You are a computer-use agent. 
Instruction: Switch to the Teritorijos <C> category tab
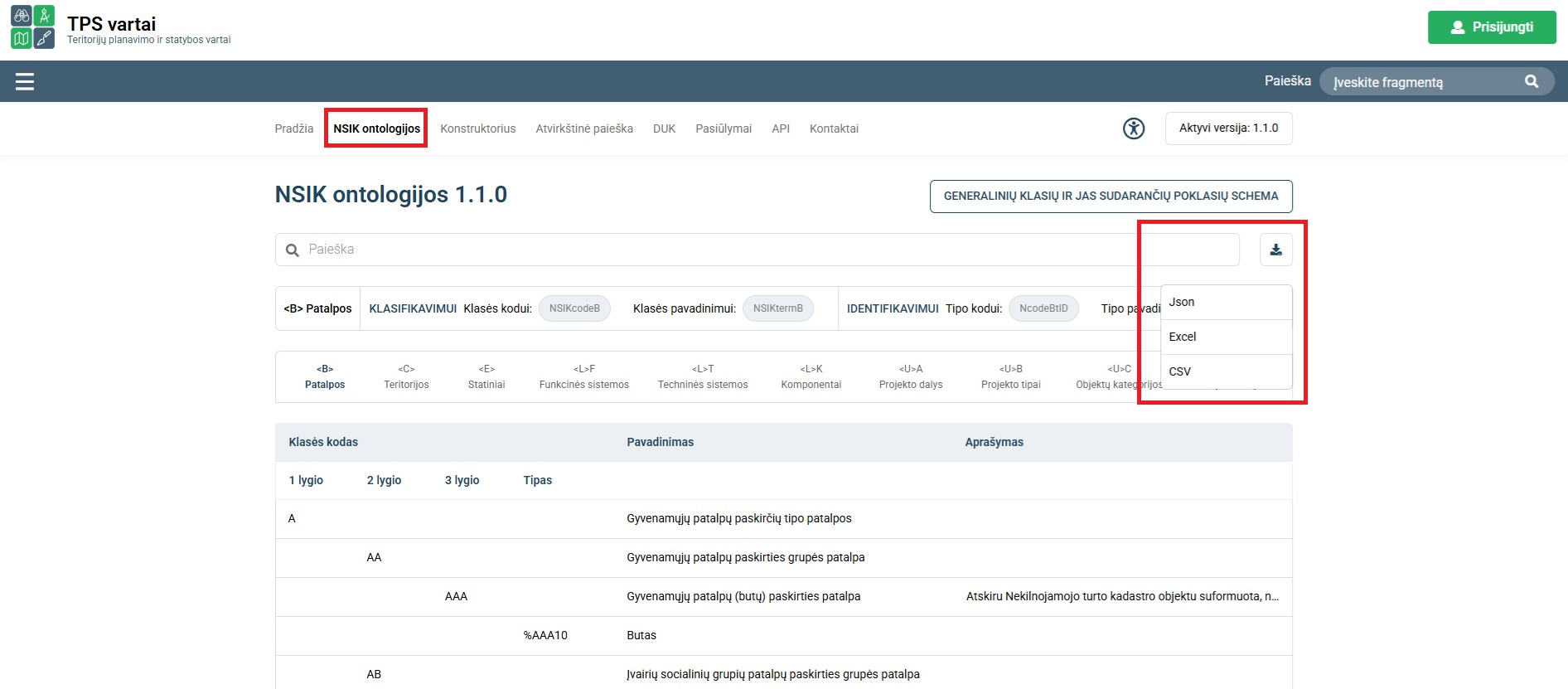406,376
